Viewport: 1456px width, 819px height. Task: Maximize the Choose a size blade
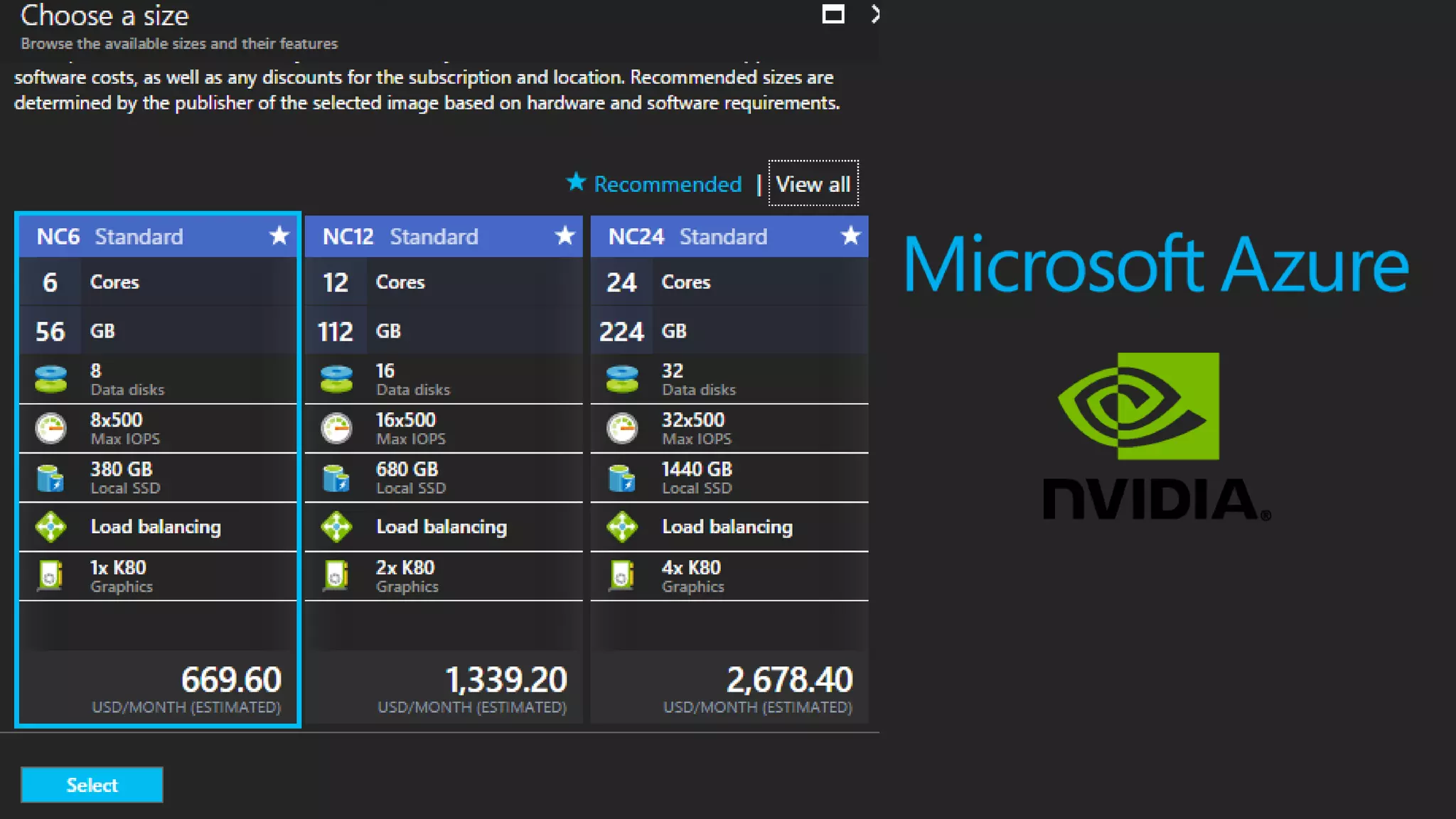point(833,14)
